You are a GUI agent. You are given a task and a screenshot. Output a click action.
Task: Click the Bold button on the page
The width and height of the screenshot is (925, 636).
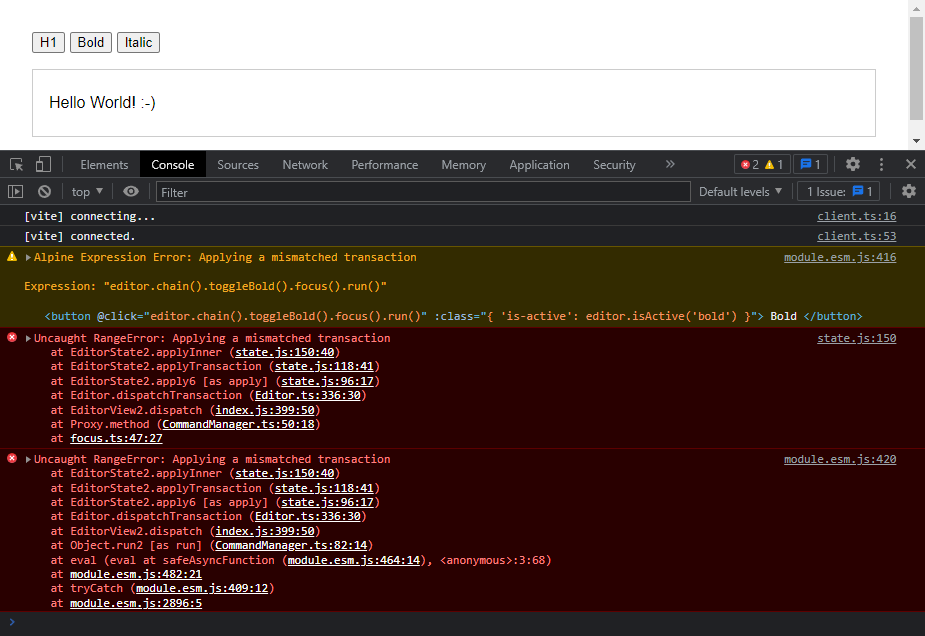point(90,42)
